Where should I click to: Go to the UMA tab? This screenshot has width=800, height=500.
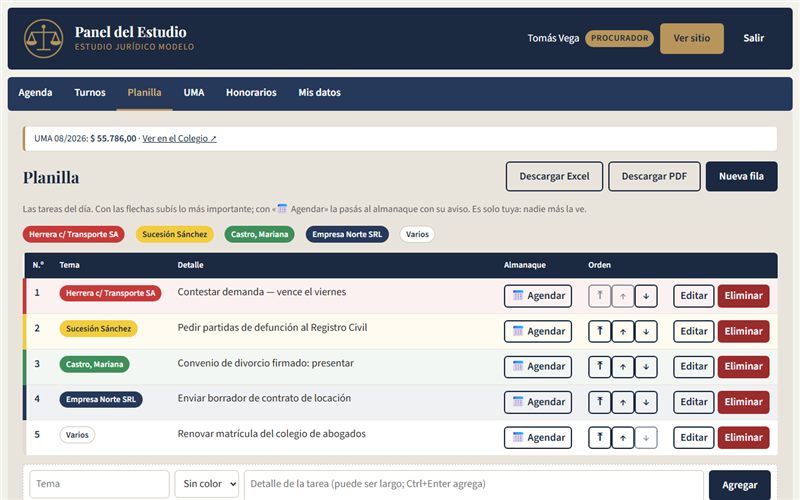pyautogui.click(x=194, y=93)
